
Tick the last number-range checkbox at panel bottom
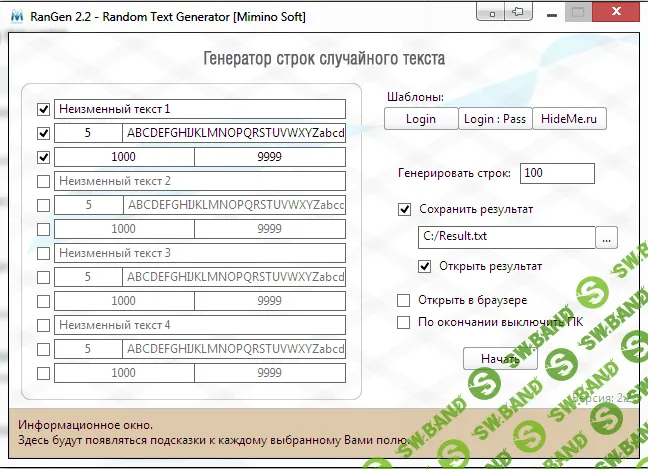(43, 373)
